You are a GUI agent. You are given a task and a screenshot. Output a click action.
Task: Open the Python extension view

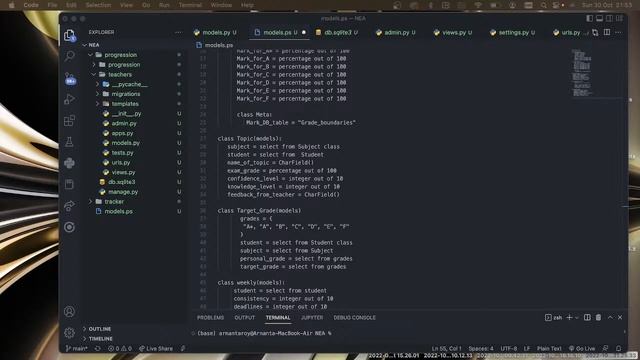click(x=69, y=163)
